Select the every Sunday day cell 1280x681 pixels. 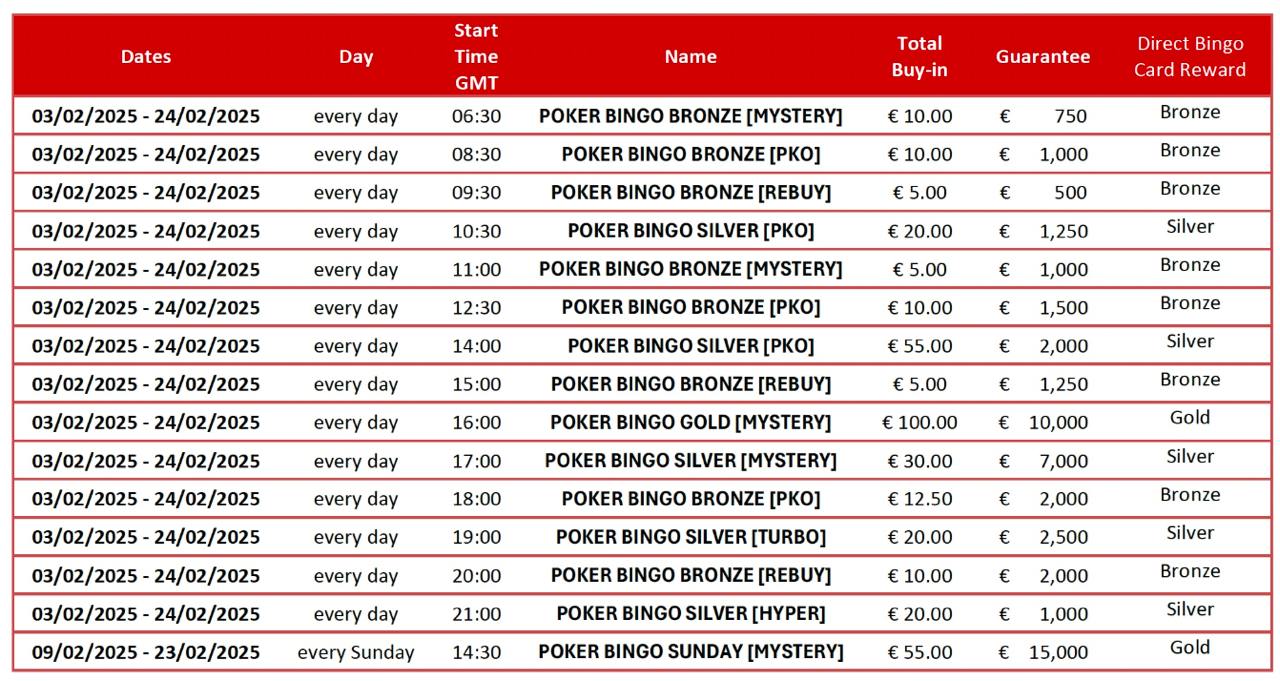[356, 653]
